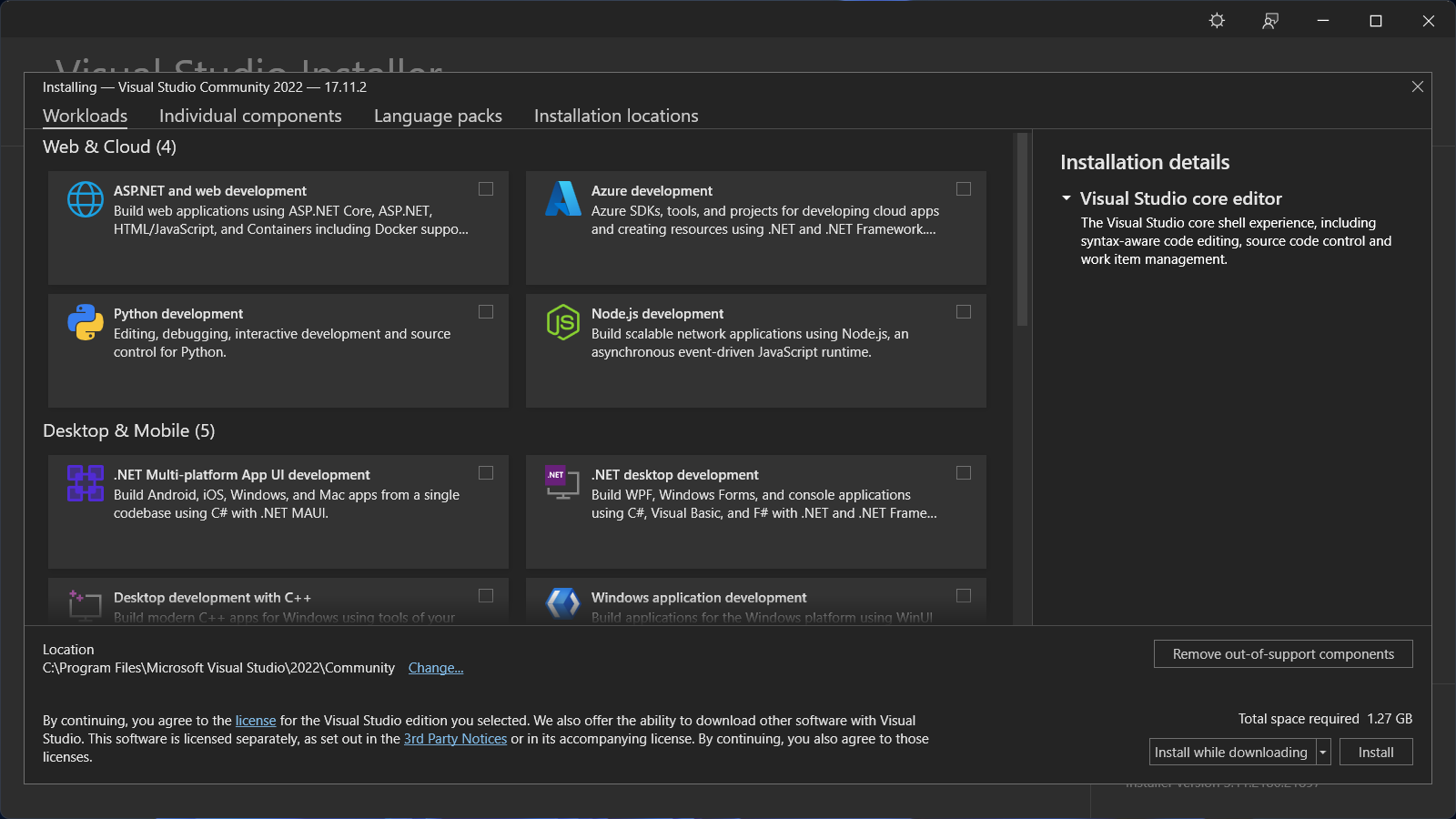Switch to Language packs tab

(438, 116)
